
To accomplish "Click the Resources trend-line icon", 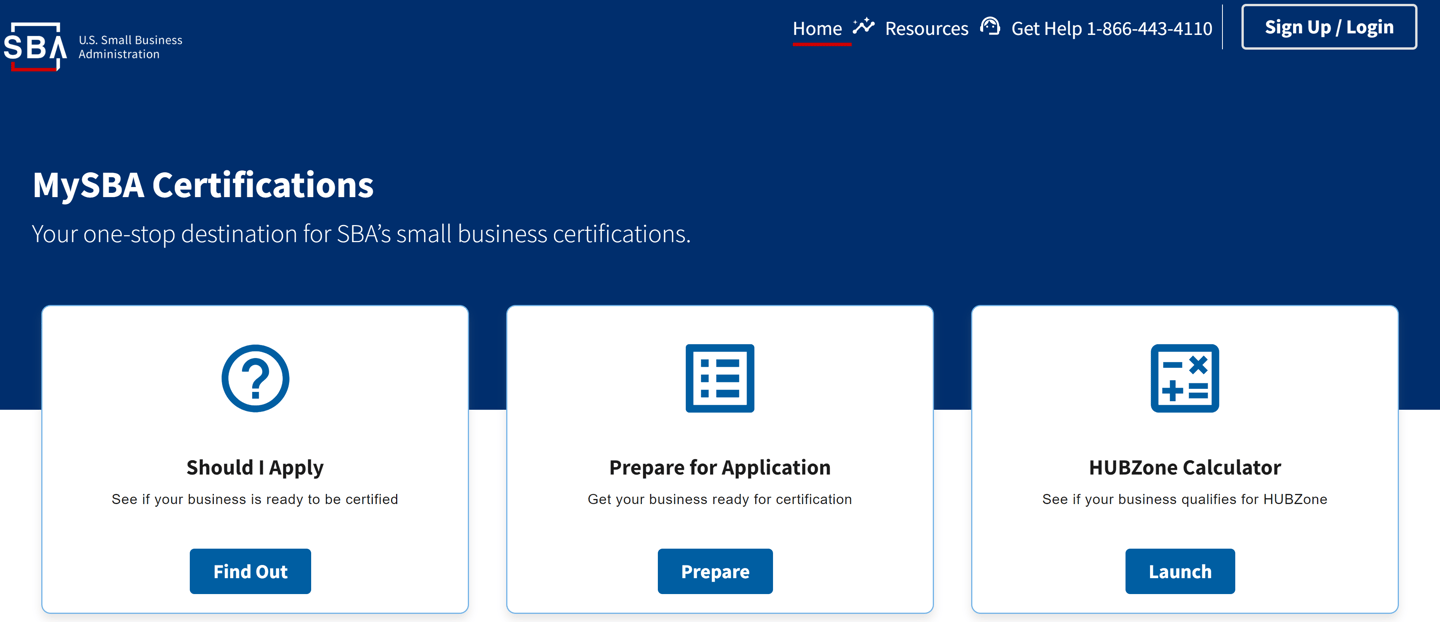I will (864, 27).
